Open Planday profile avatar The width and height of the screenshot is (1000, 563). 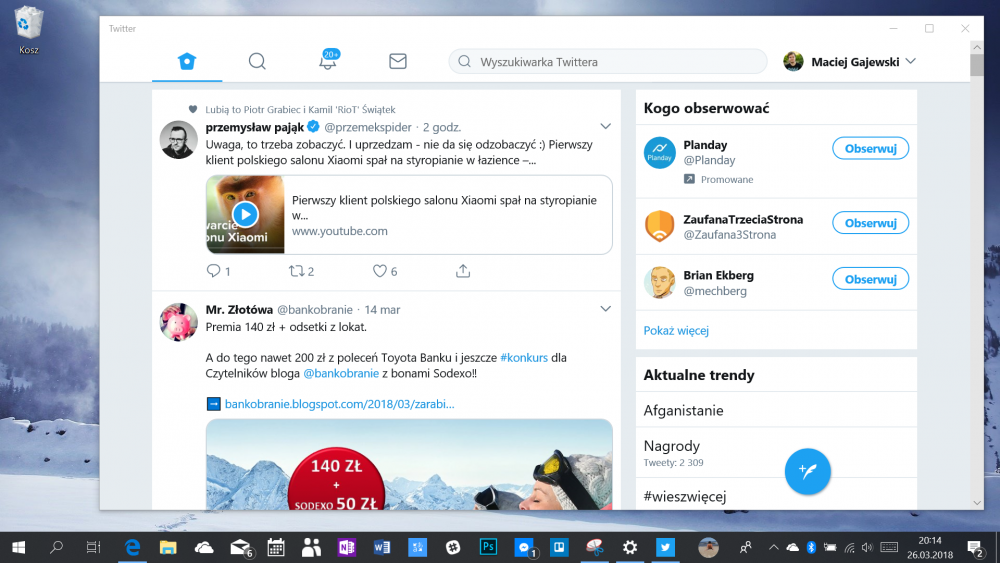click(659, 153)
